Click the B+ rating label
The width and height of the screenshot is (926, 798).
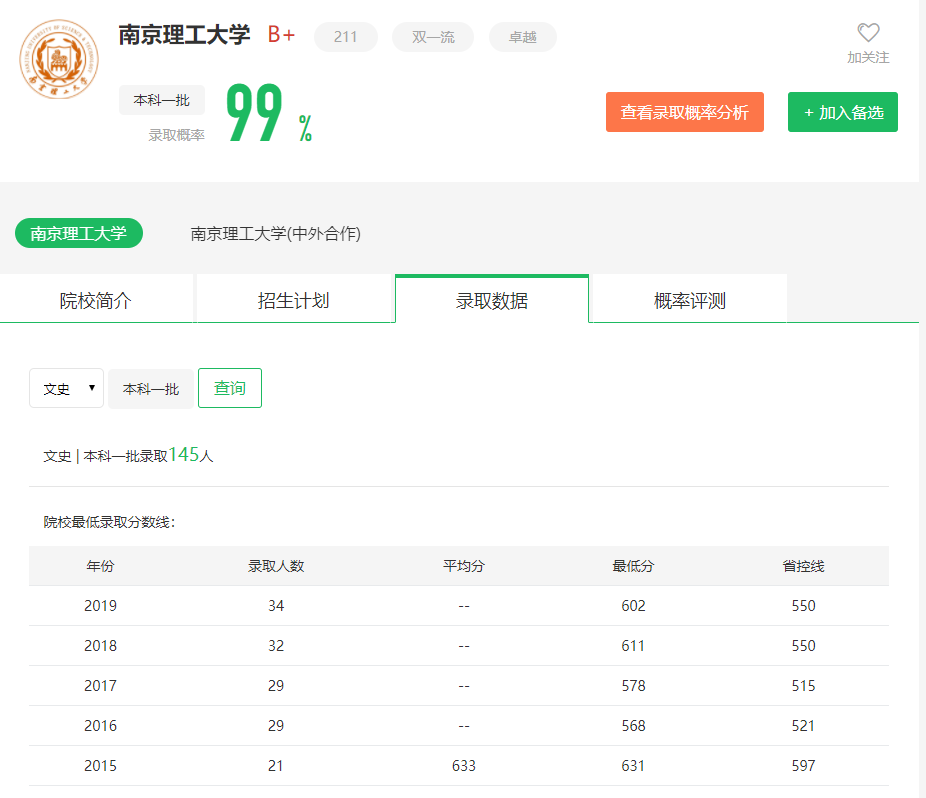[x=281, y=34]
